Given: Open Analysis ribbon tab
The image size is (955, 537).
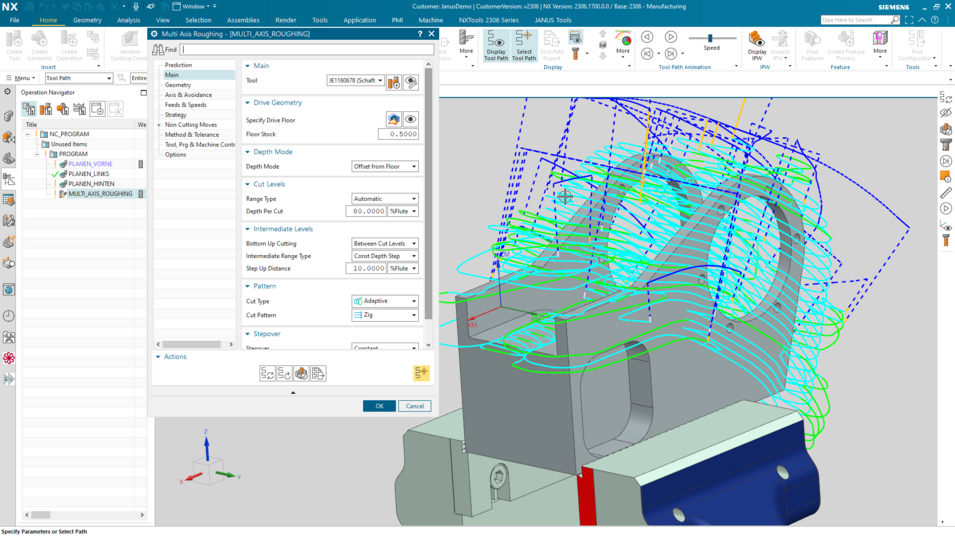Looking at the screenshot, I should [129, 20].
